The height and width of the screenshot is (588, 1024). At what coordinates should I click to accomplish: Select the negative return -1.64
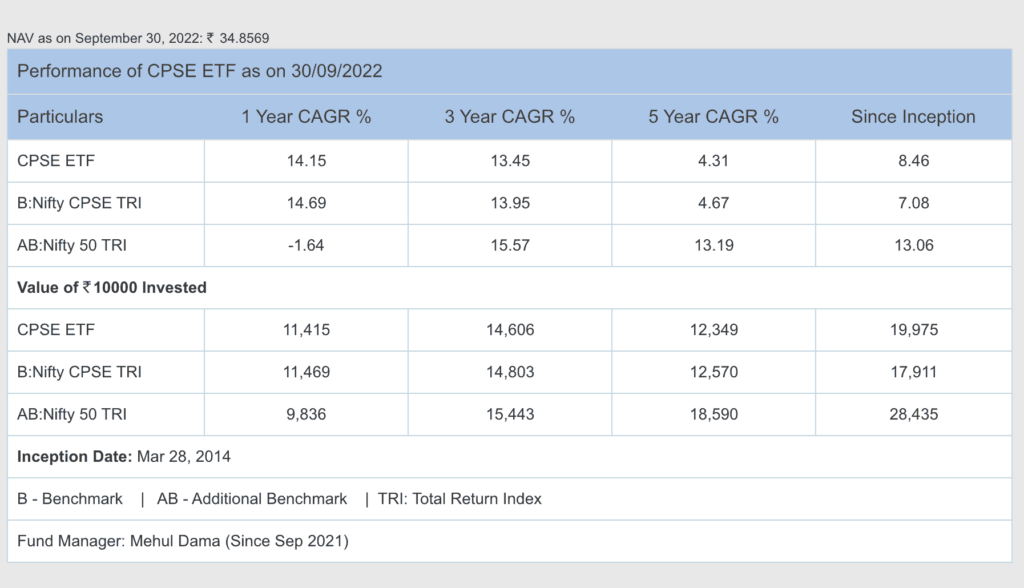pos(306,245)
